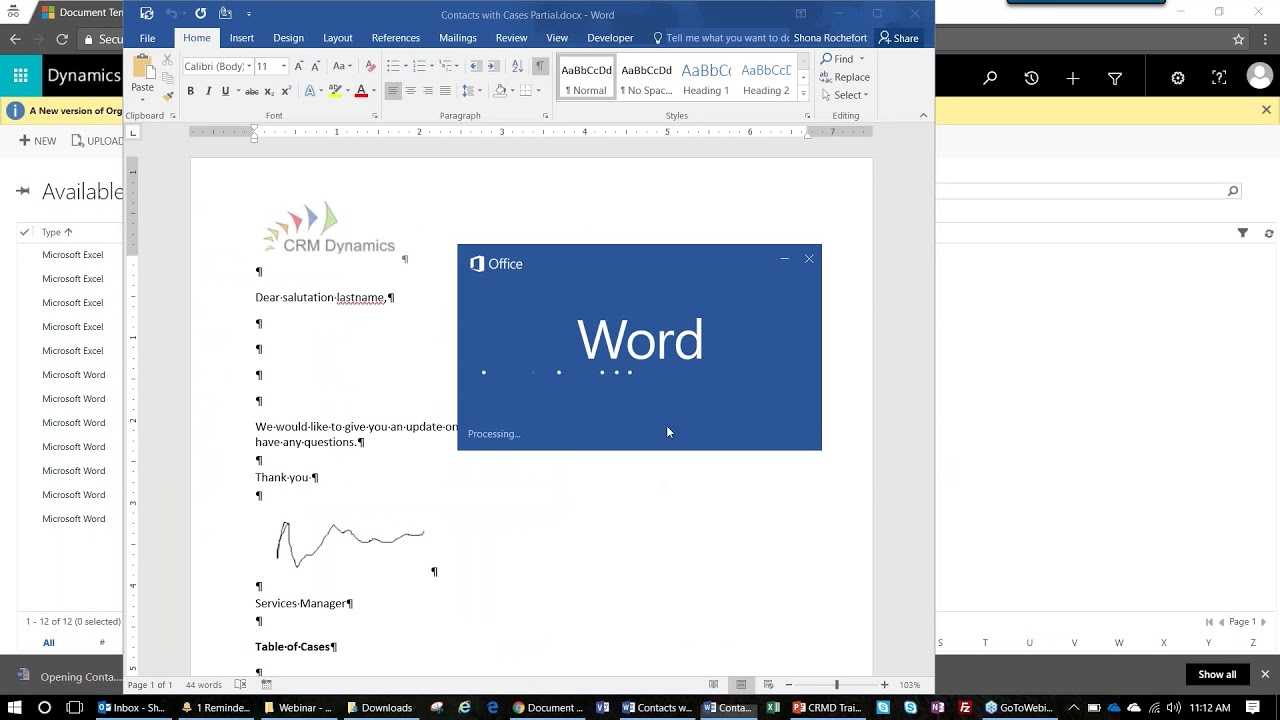Click the Share button
This screenshot has width=1280, height=720.
pos(898,38)
